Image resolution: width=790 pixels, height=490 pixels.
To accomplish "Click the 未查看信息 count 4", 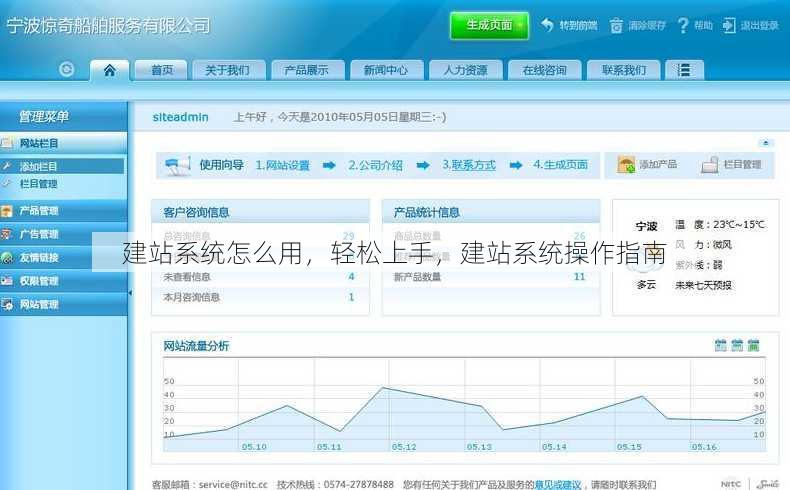I will tap(351, 276).
